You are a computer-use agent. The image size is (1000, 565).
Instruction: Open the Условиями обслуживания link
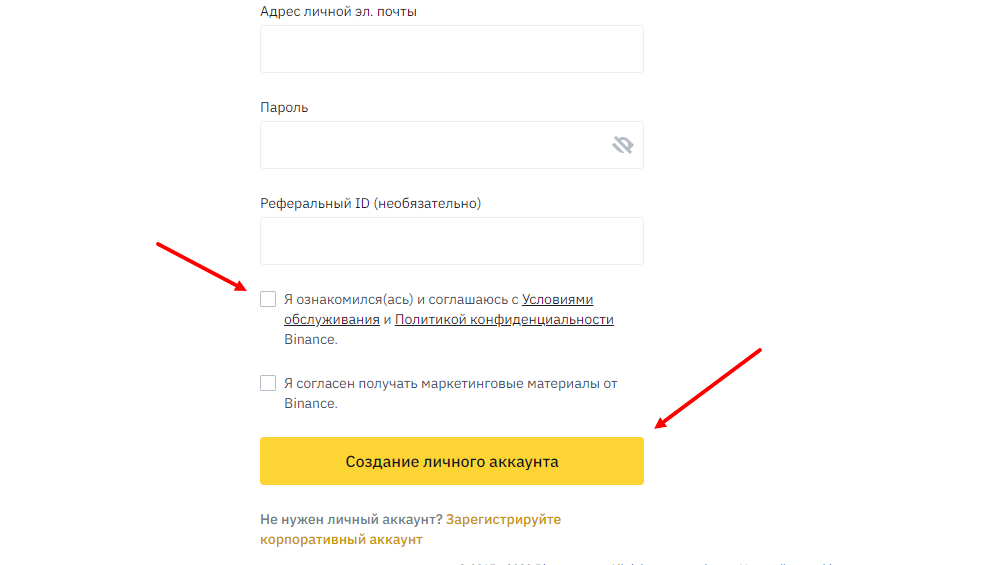click(x=557, y=299)
